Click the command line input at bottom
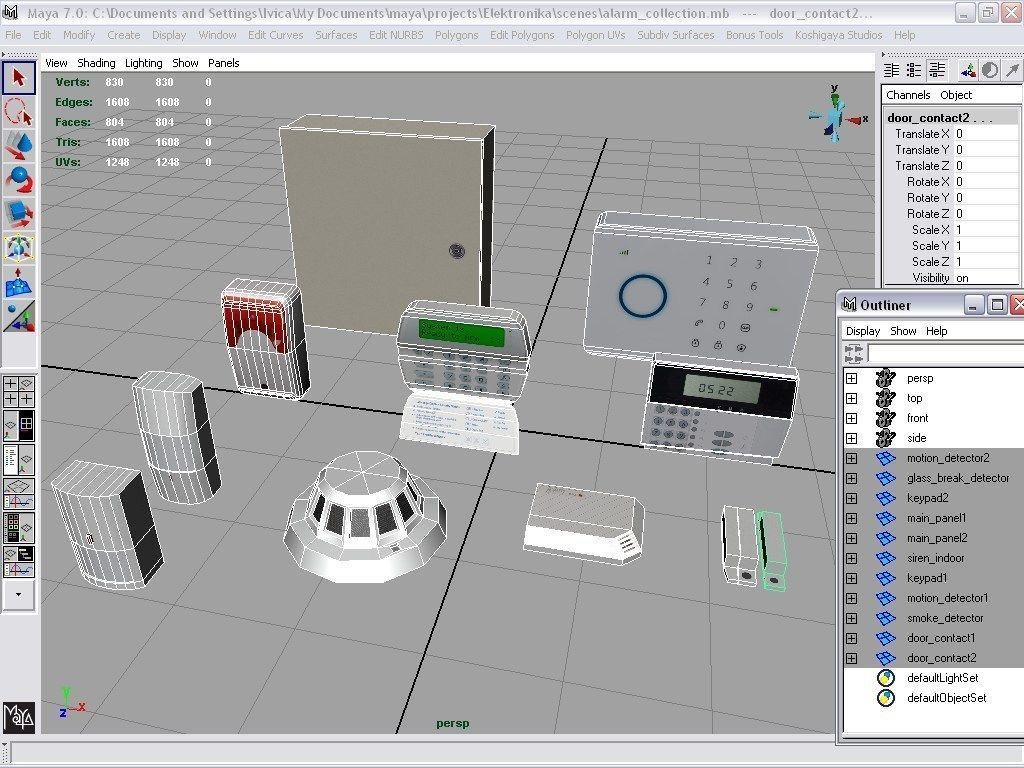Screen dimensions: 1024x768 [516, 753]
